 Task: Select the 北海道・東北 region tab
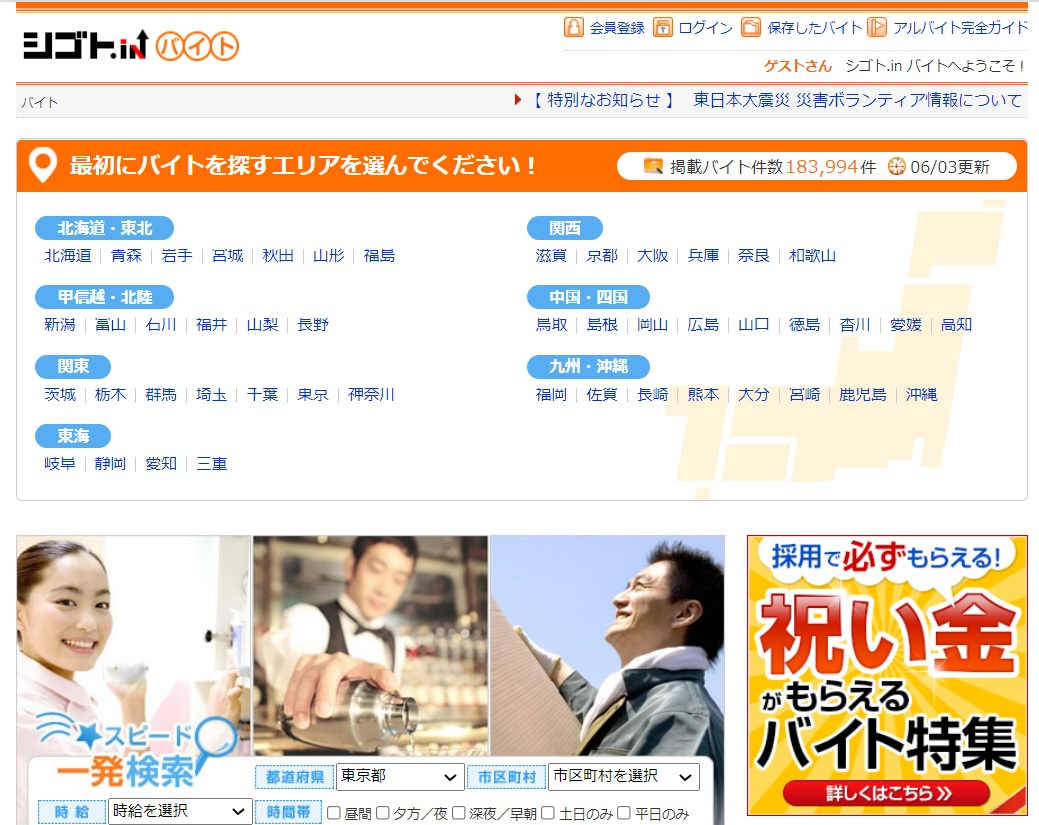[x=105, y=228]
